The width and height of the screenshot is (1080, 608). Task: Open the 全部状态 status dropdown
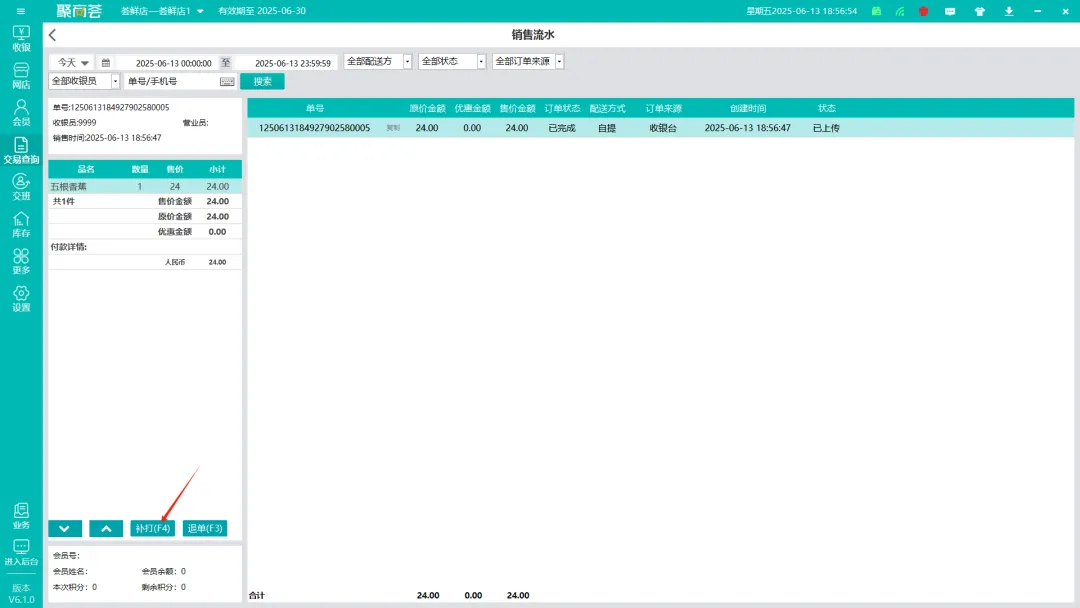click(x=452, y=61)
